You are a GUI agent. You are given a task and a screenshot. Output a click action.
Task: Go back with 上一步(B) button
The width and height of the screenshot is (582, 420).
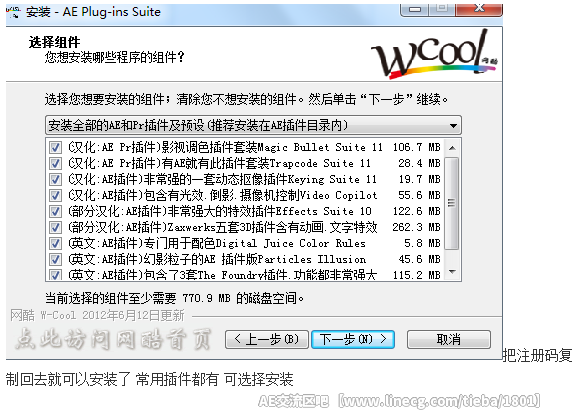tap(267, 339)
